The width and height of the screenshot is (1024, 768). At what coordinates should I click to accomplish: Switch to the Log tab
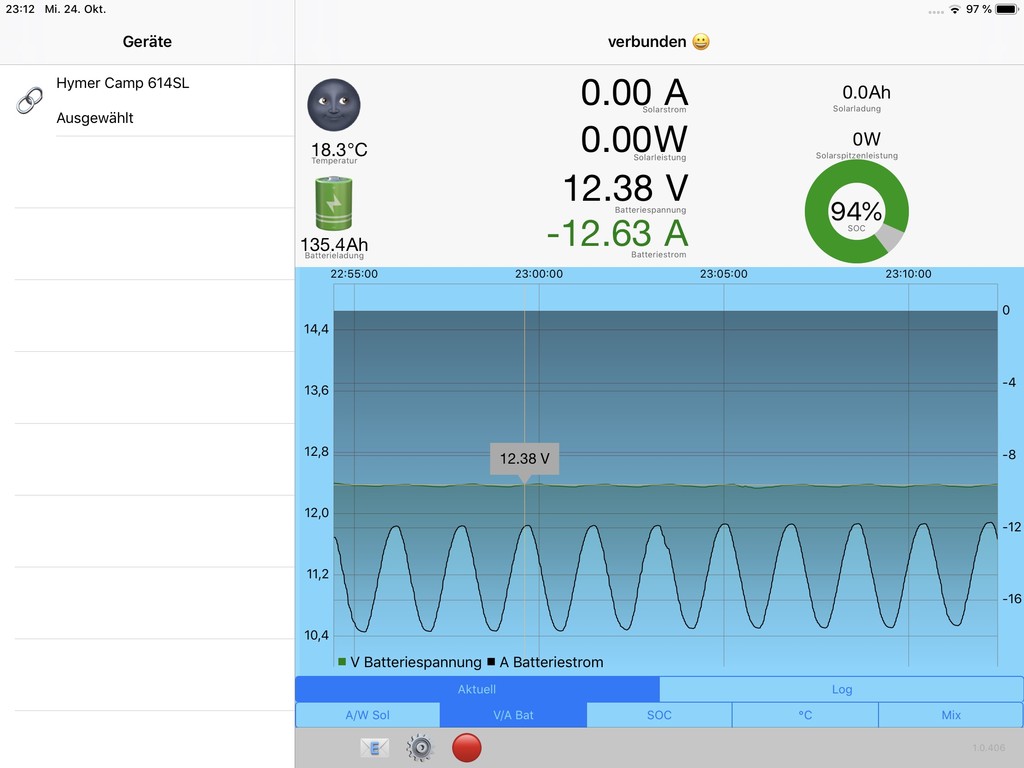841,689
